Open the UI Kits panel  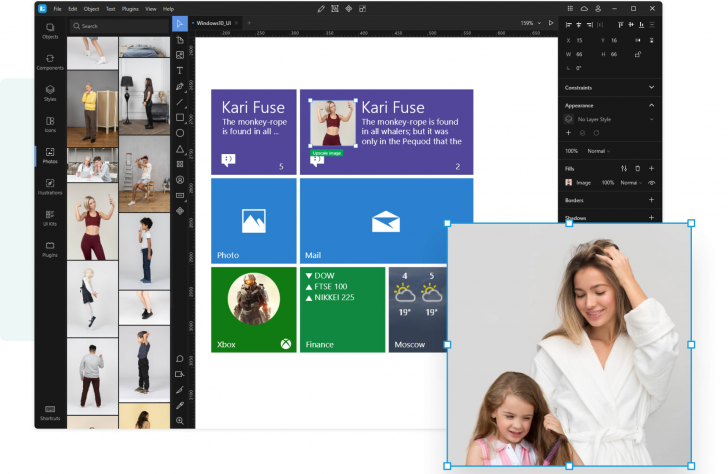50,218
